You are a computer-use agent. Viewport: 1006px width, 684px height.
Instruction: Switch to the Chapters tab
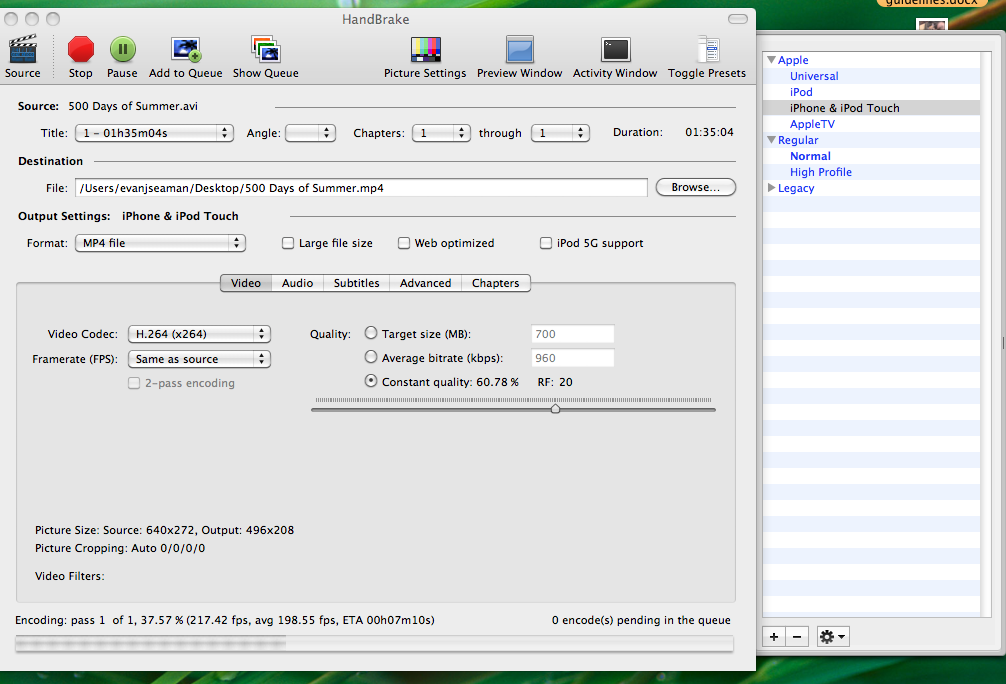point(496,283)
